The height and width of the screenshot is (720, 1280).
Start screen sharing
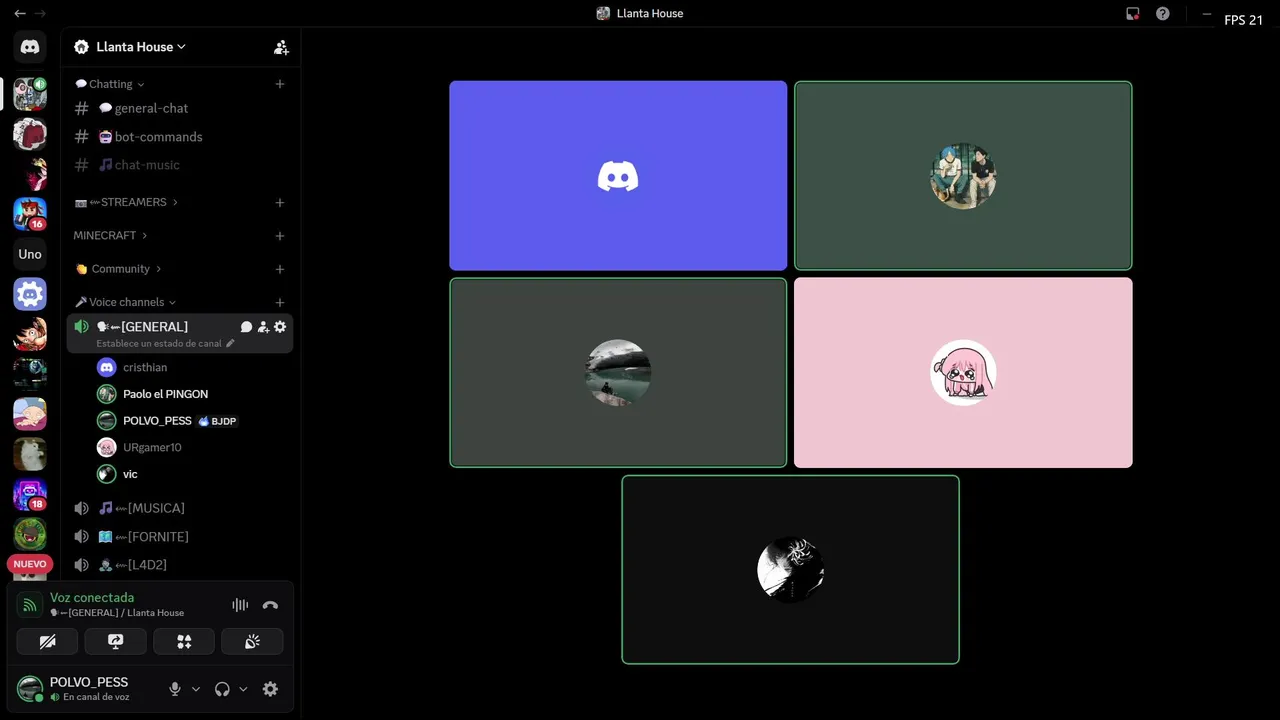[x=115, y=642]
